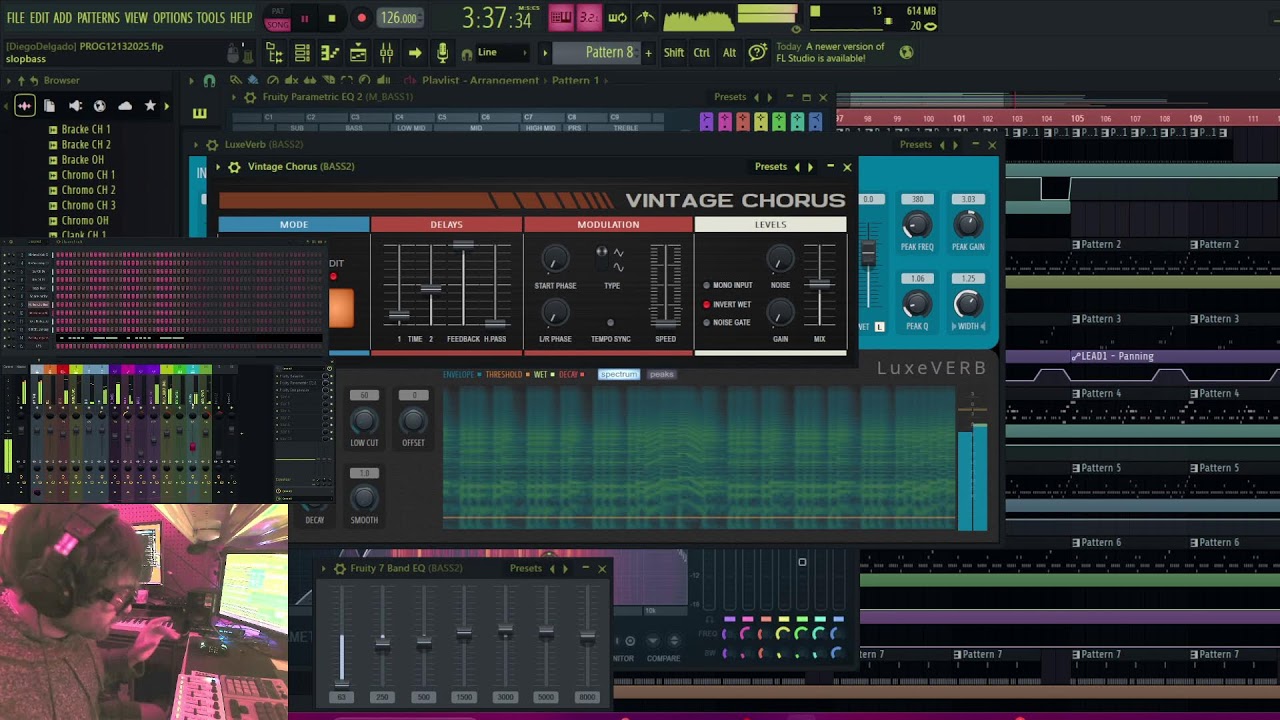Click the playlist magnet snap icon
1280x720 pixels.
click(209, 80)
